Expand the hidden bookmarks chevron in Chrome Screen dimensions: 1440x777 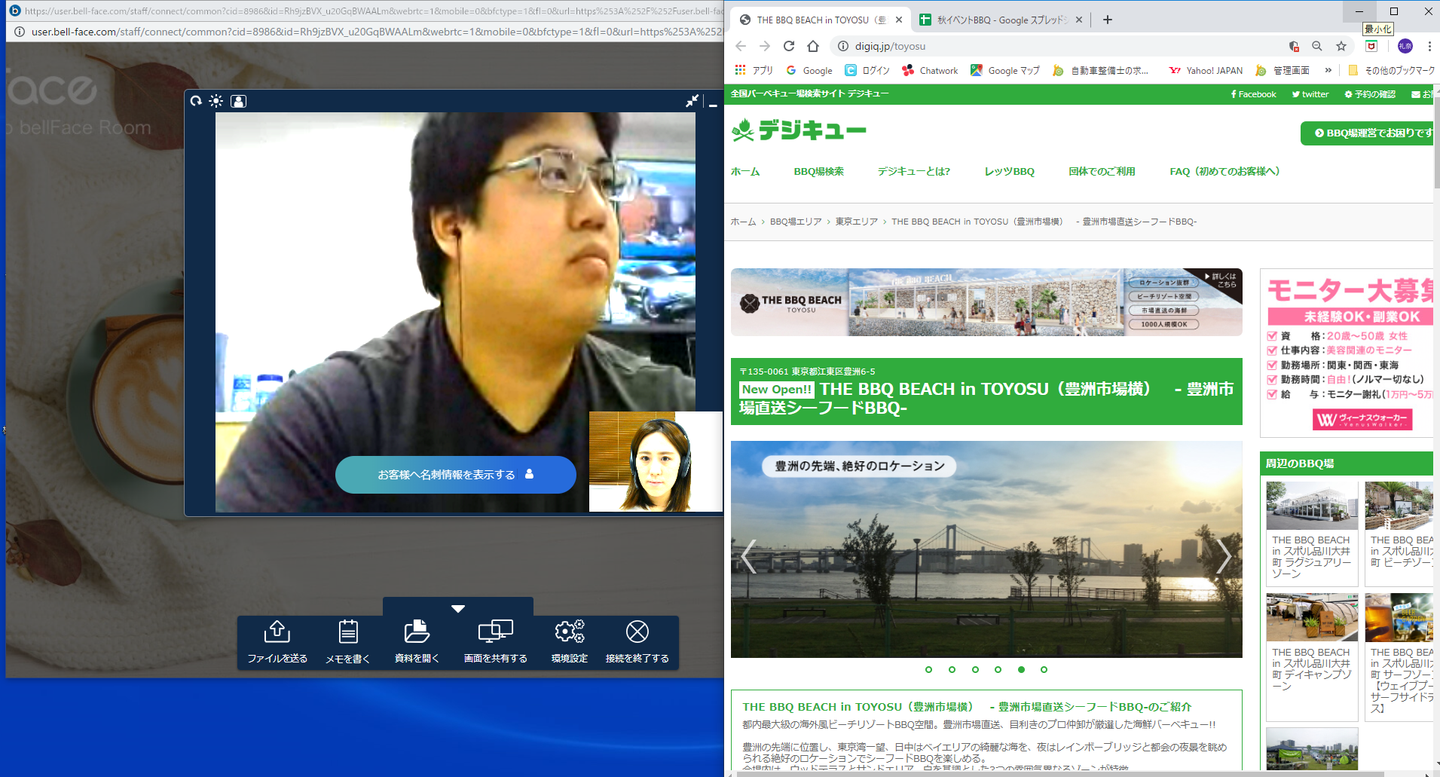[x=1328, y=70]
